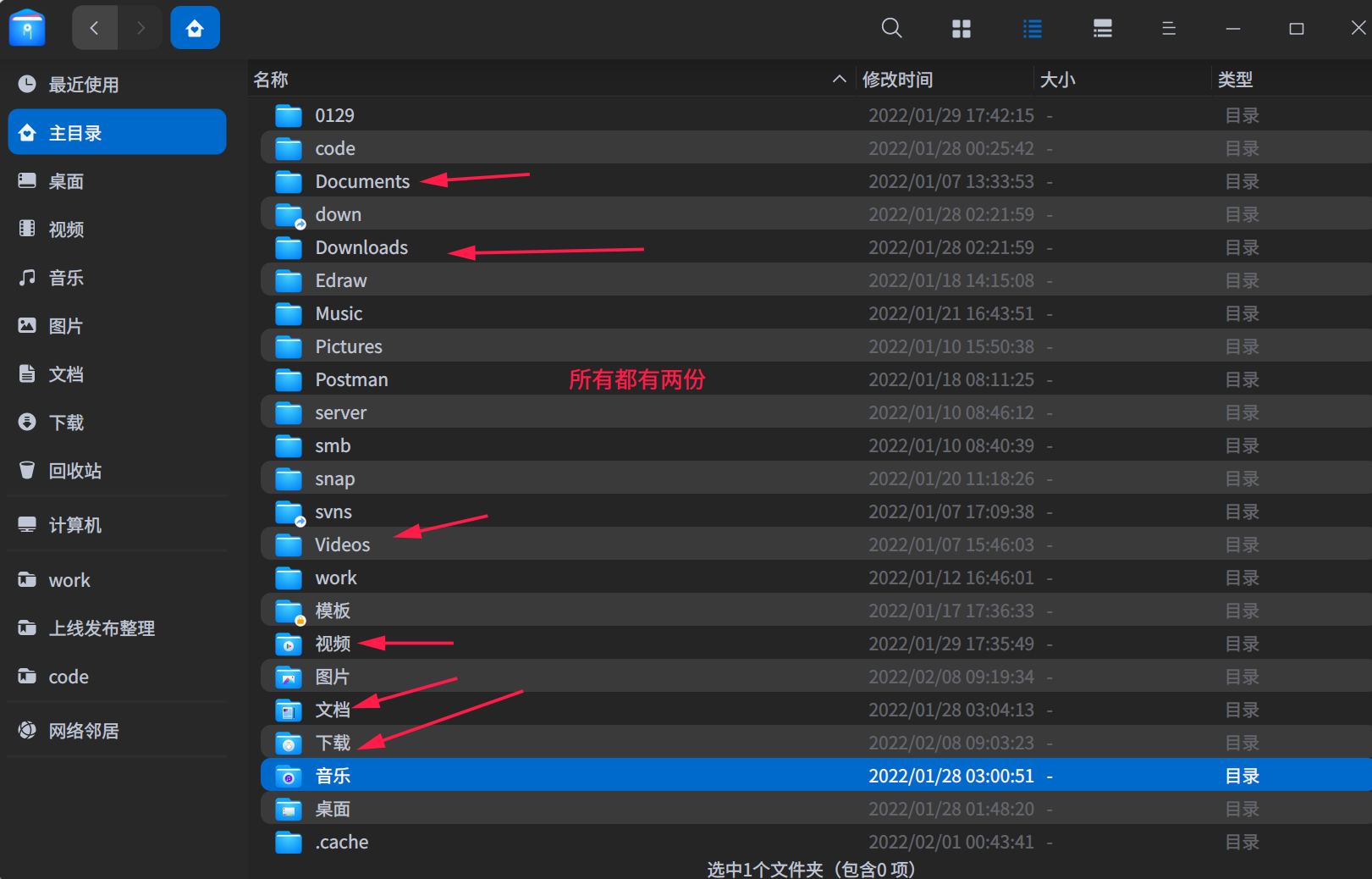Click the .cache folder icon

pyautogui.click(x=289, y=842)
